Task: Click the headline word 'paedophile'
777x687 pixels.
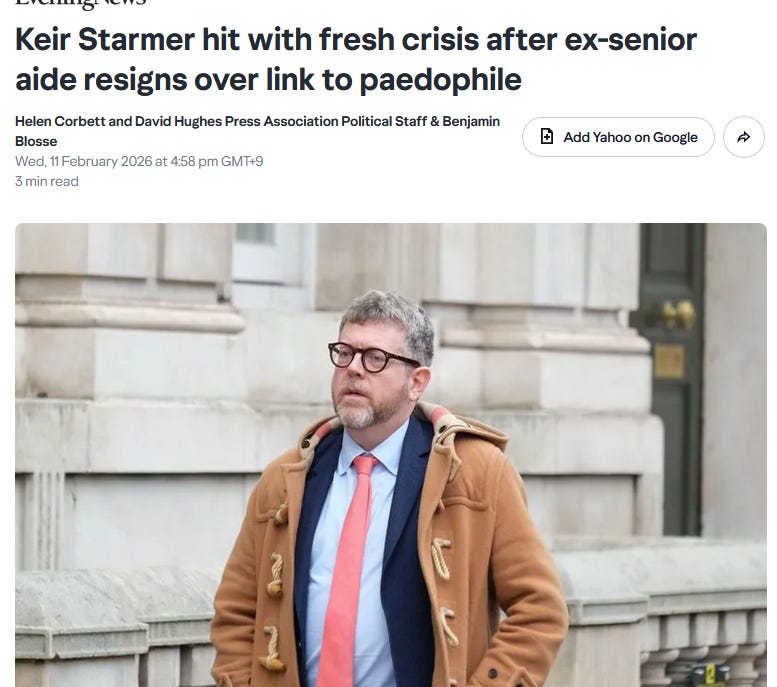Action: [441, 80]
